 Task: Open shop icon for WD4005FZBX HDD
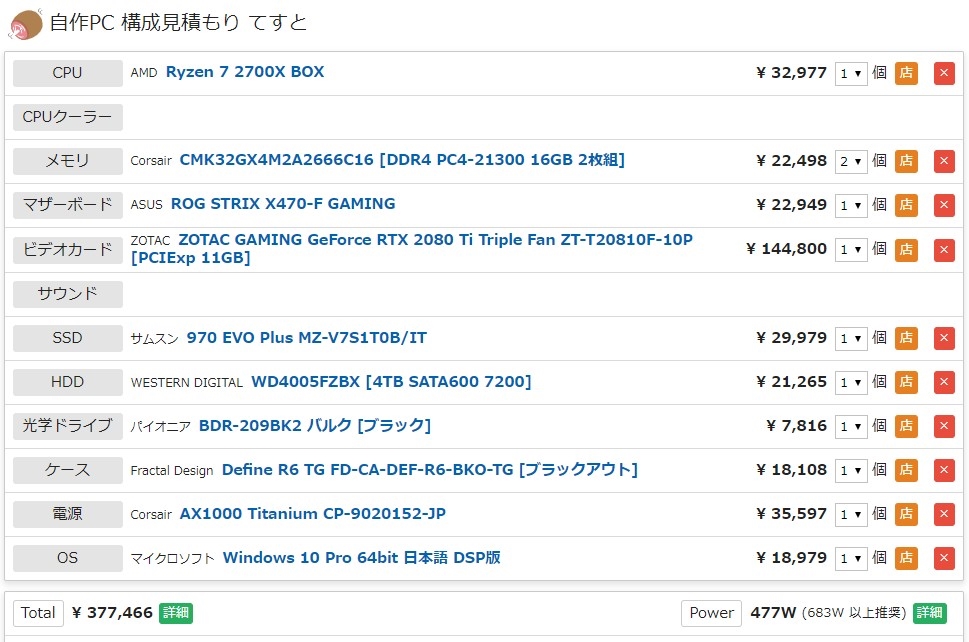pyautogui.click(x=906, y=382)
